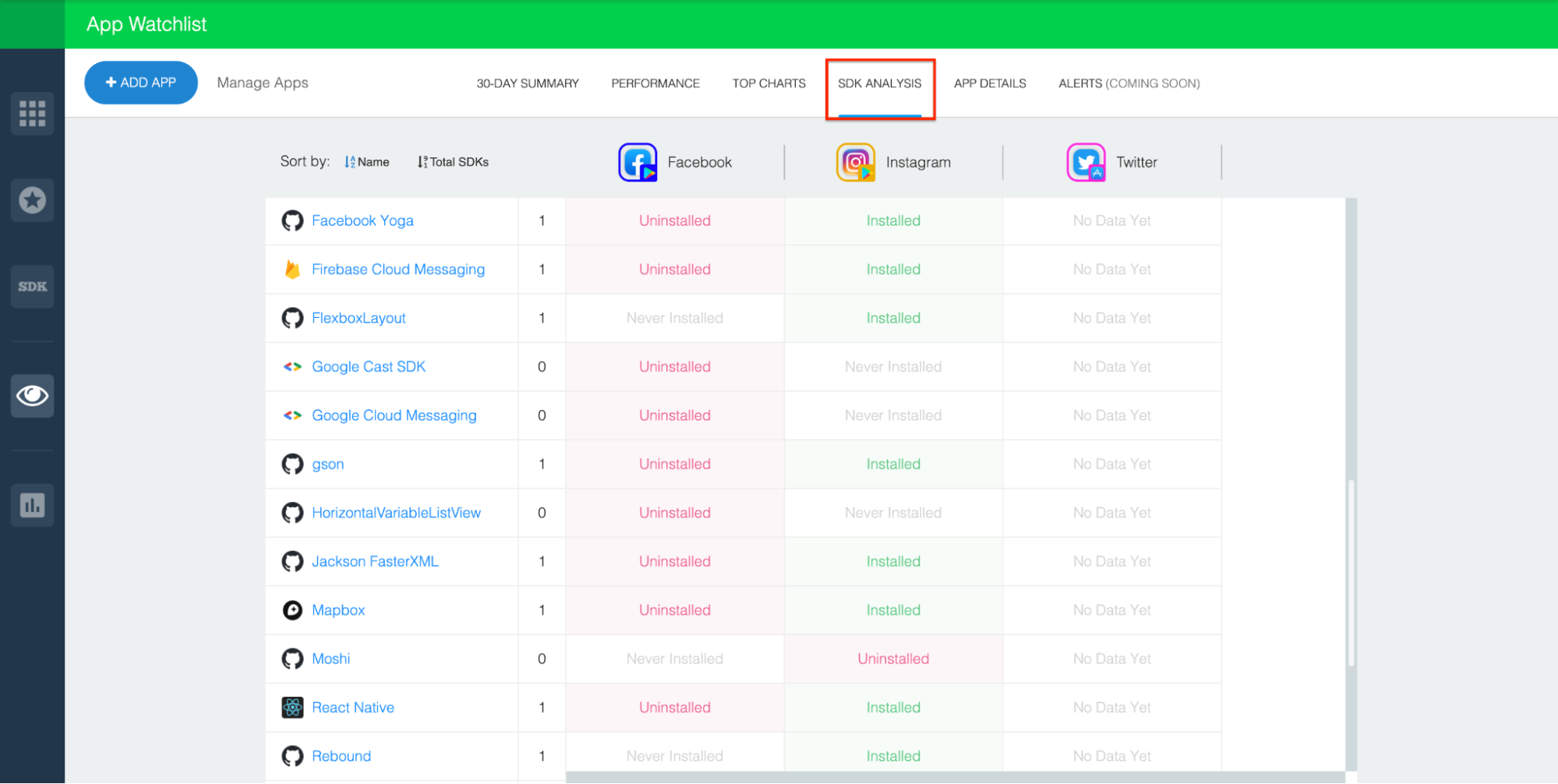Open the apps grid icon in sidebar
1558x784 pixels.
[32, 114]
